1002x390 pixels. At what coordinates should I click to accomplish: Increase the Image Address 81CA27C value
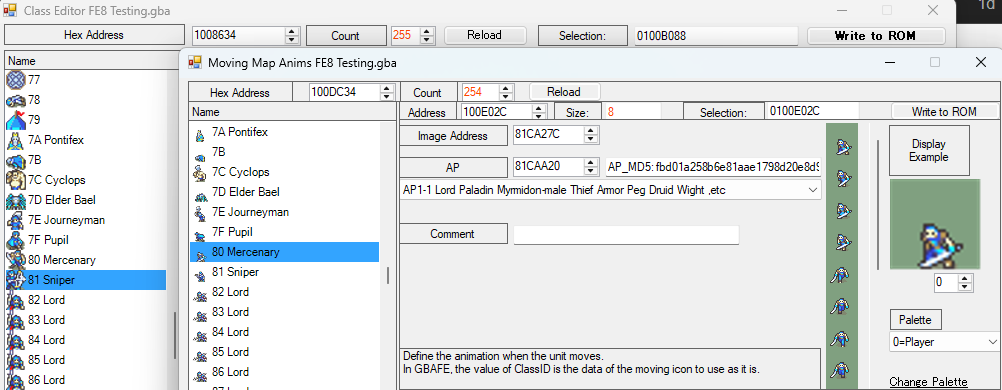pyautogui.click(x=590, y=132)
